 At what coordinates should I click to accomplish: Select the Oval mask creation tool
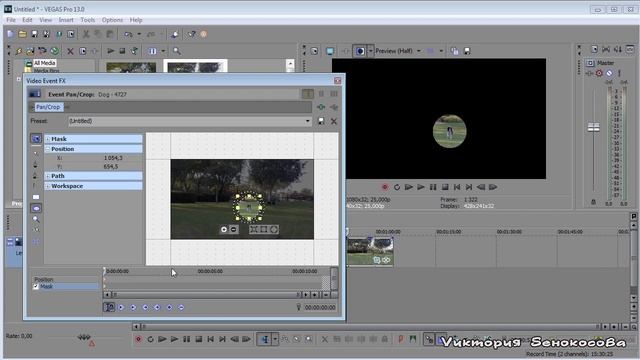click(x=36, y=208)
